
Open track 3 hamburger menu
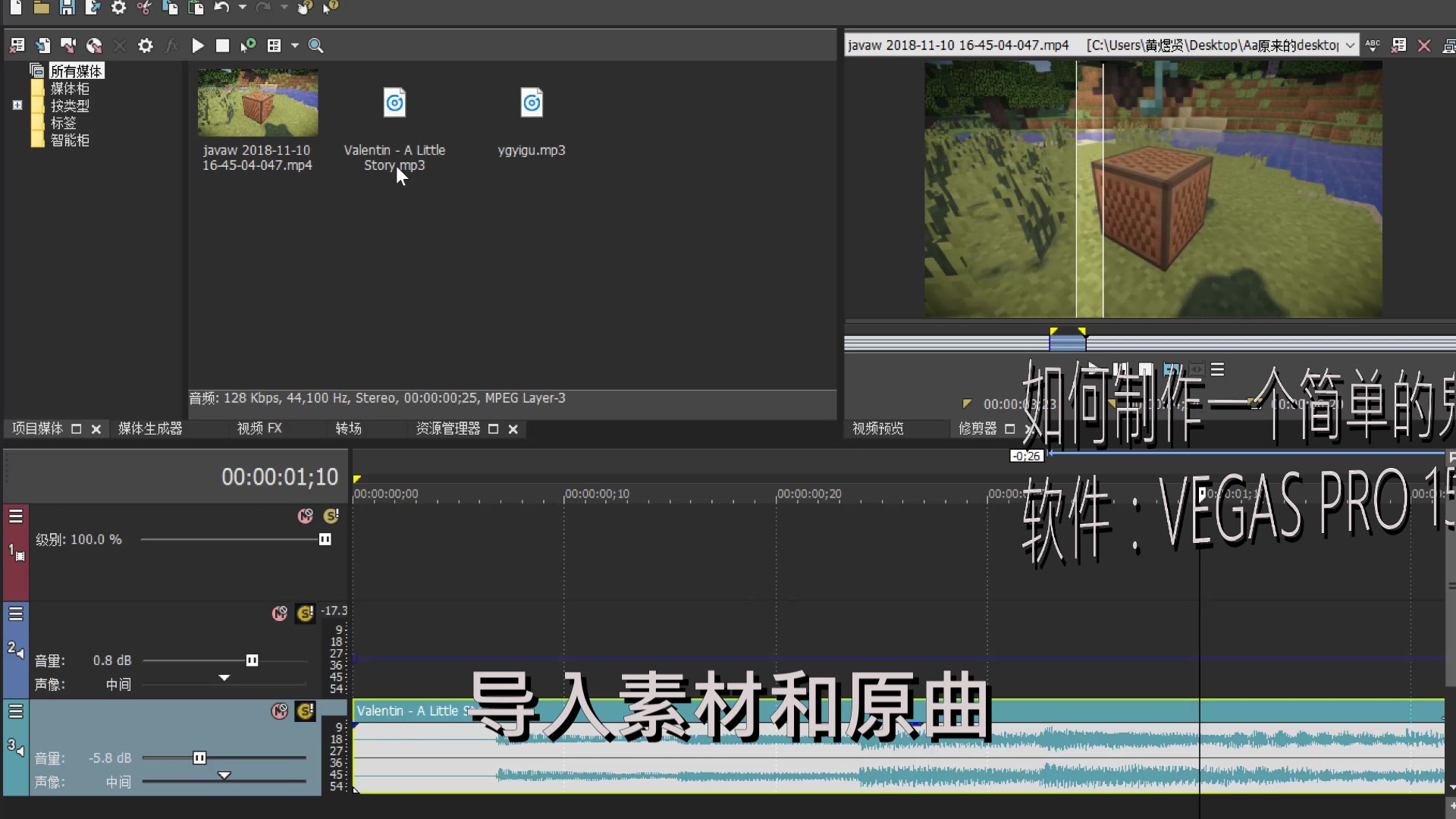click(16, 711)
